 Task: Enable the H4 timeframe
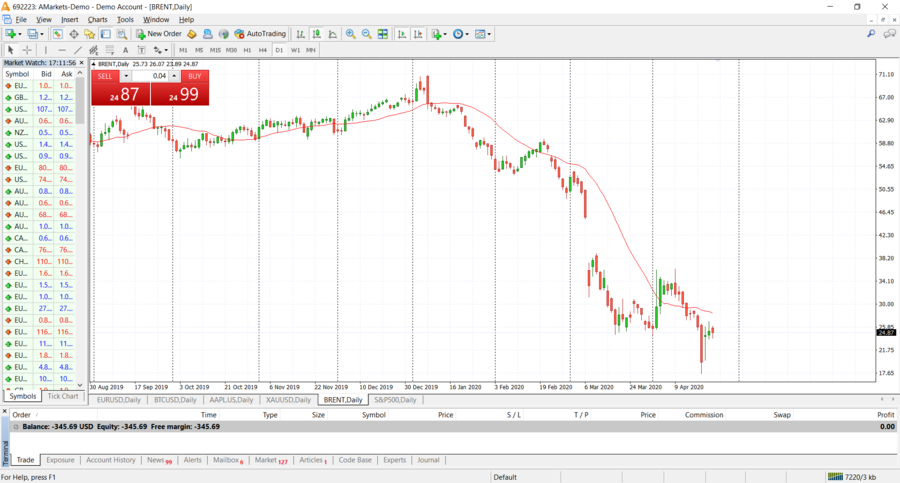tap(263, 50)
